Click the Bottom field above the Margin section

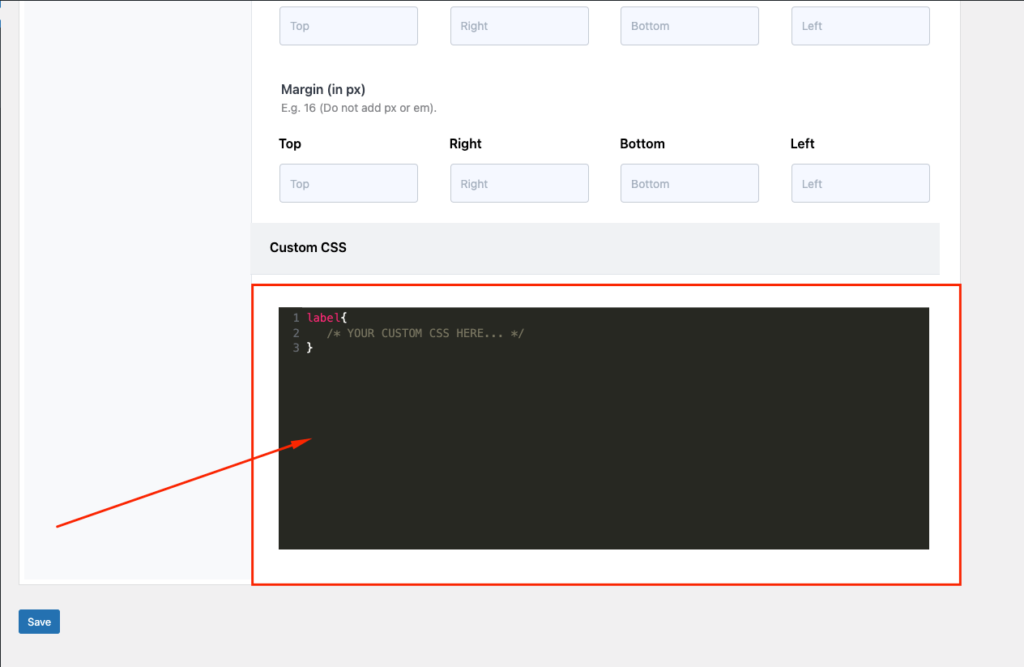tap(689, 26)
